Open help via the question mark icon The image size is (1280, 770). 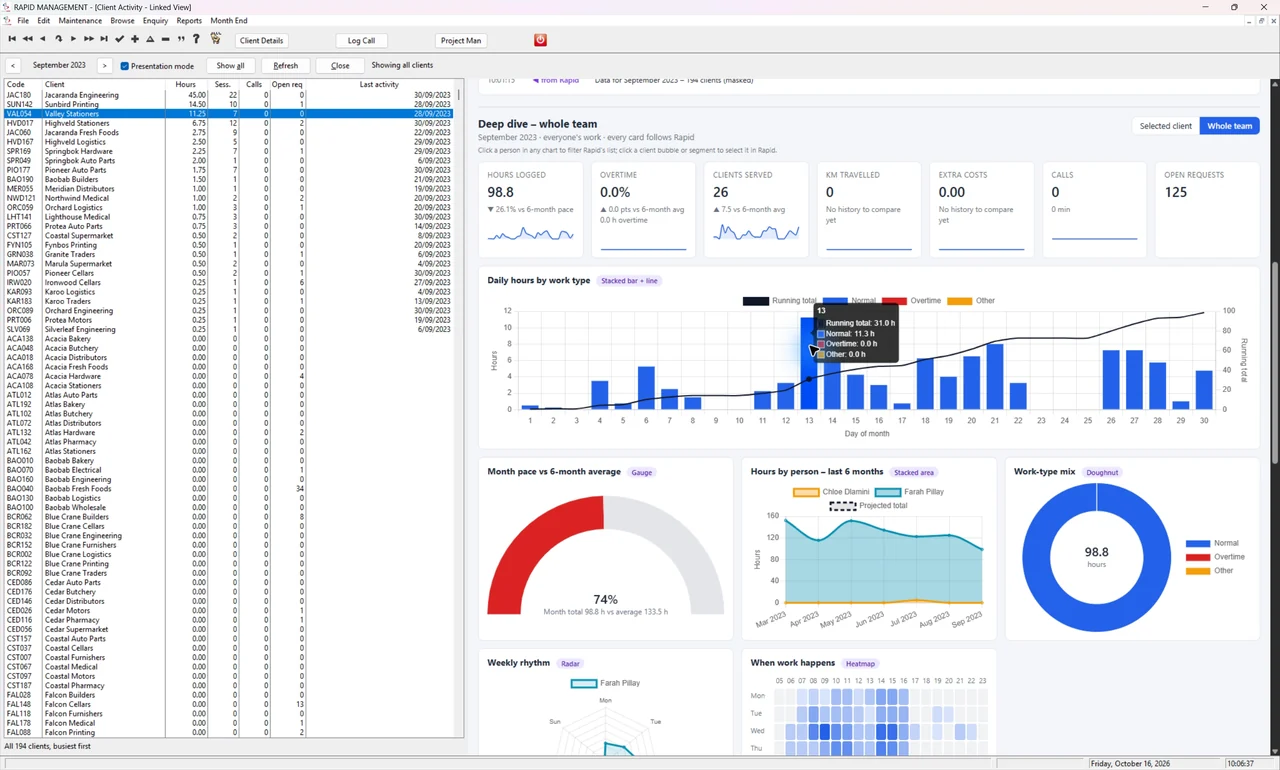pos(196,39)
